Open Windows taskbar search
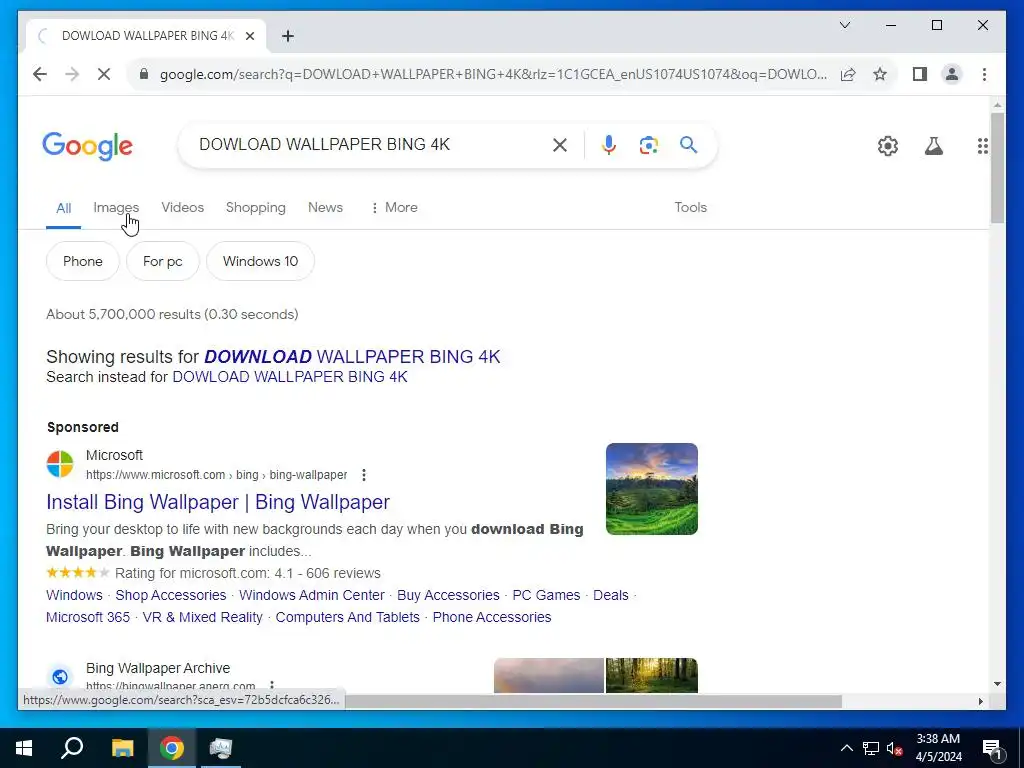Viewport: 1024px width, 768px height. (72, 748)
